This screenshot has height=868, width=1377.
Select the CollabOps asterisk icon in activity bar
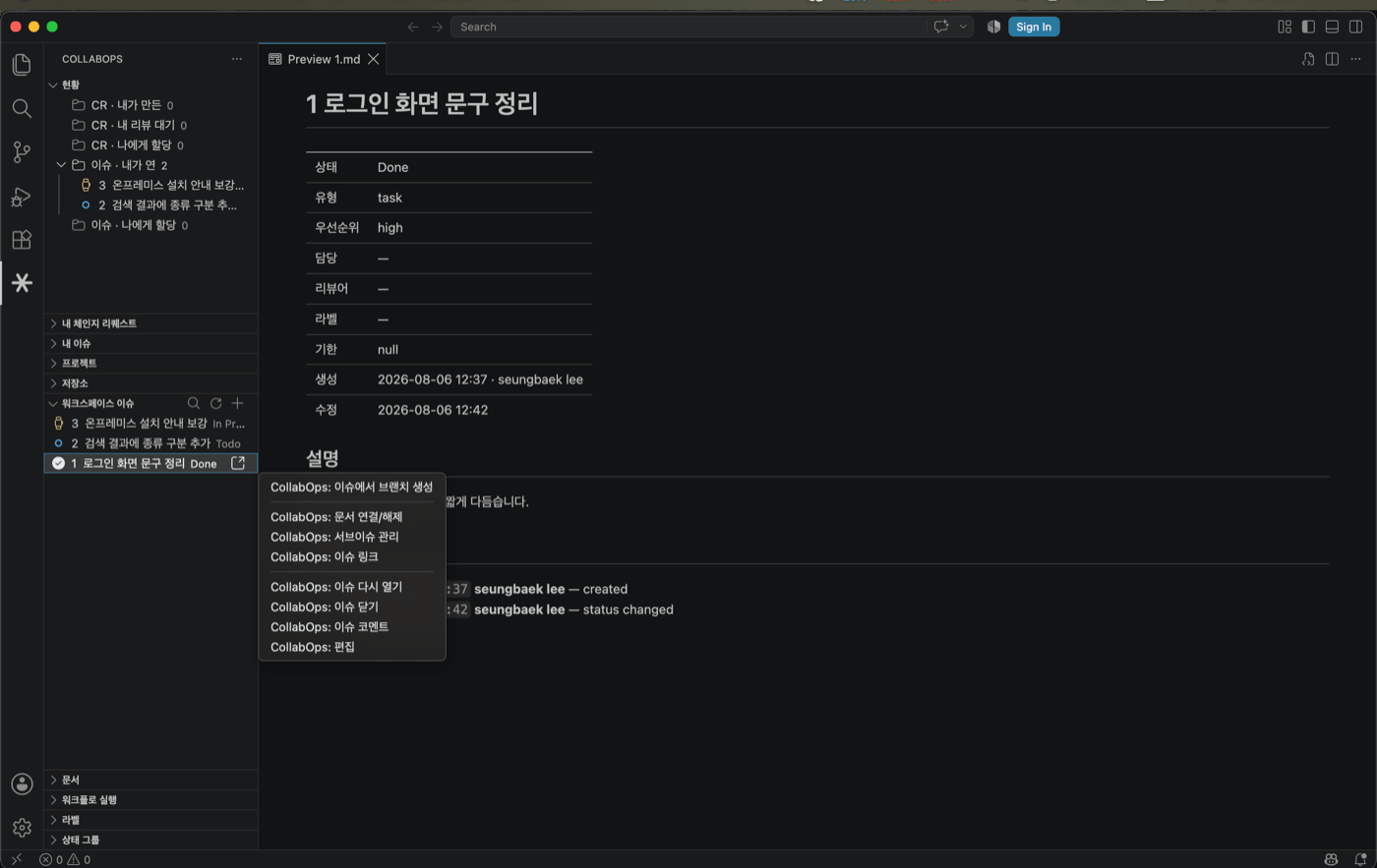[x=22, y=283]
